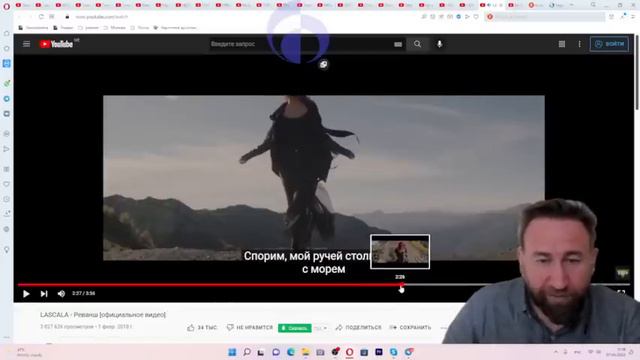
Task: Switch to the active playing-audio tab
Action: point(492,5)
